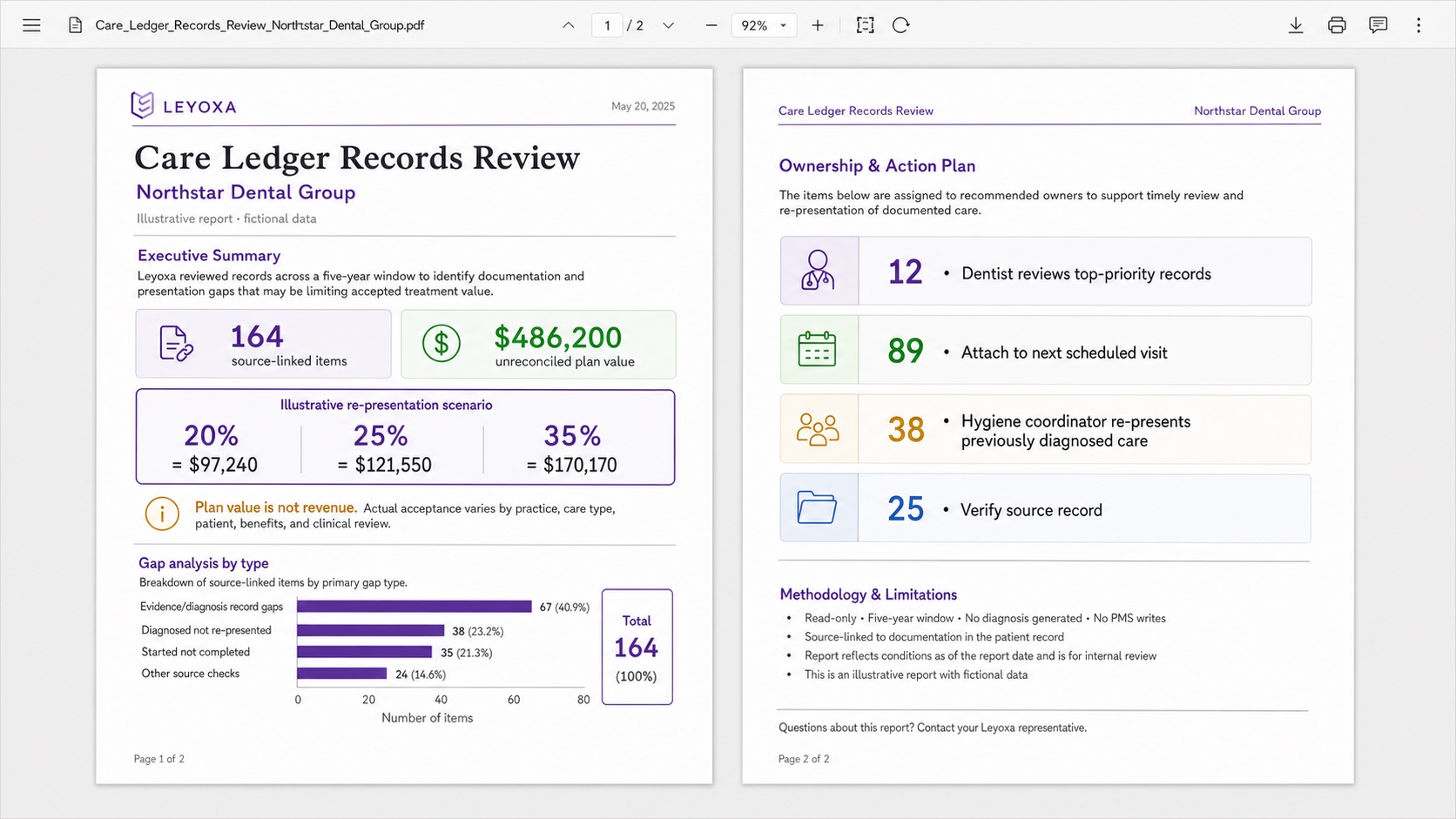
Task: Click the 'Number of items' axis label
Action: pyautogui.click(x=427, y=718)
